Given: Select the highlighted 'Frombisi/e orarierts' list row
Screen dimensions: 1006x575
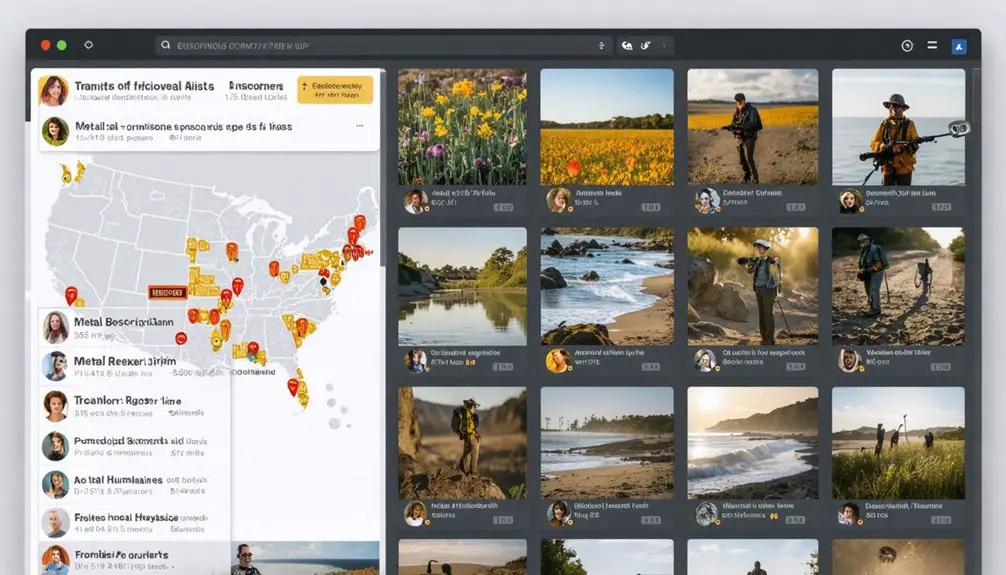Looking at the screenshot, I should (134, 559).
